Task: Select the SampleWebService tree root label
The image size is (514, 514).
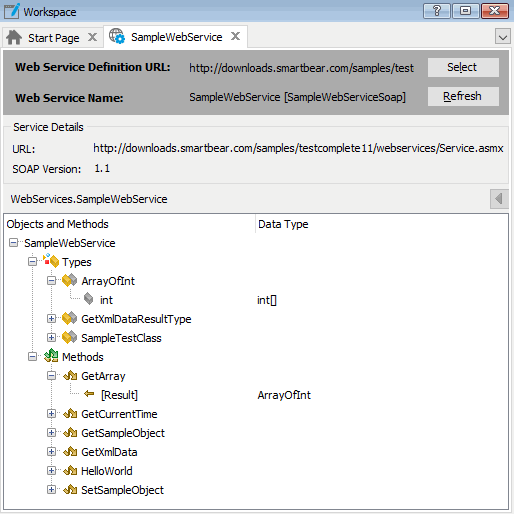Action: [x=70, y=243]
